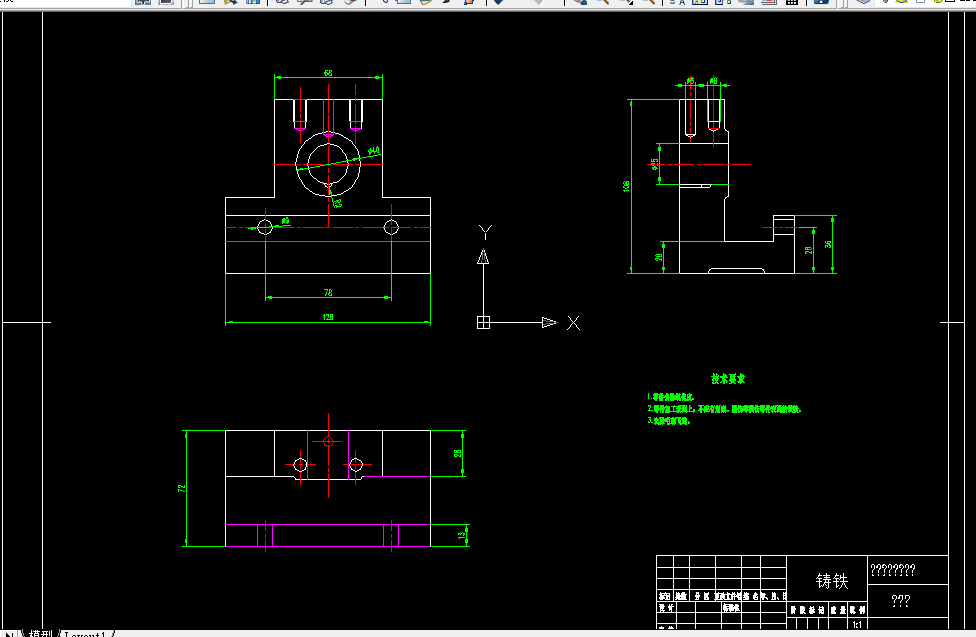Screen dimensions: 976x637
Task: Select the large bore circle in front view
Action: [328, 164]
